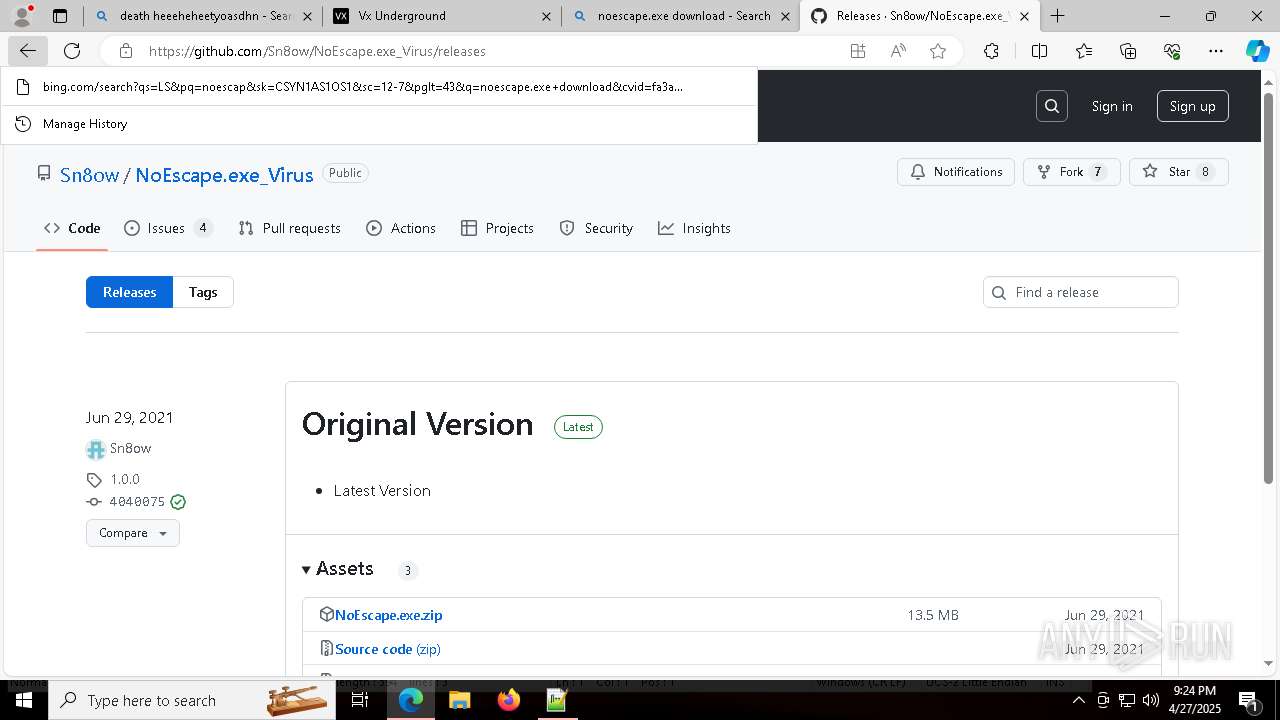Open Edge Settings and more menu
Viewport: 1280px width, 720px height.
(x=1216, y=51)
